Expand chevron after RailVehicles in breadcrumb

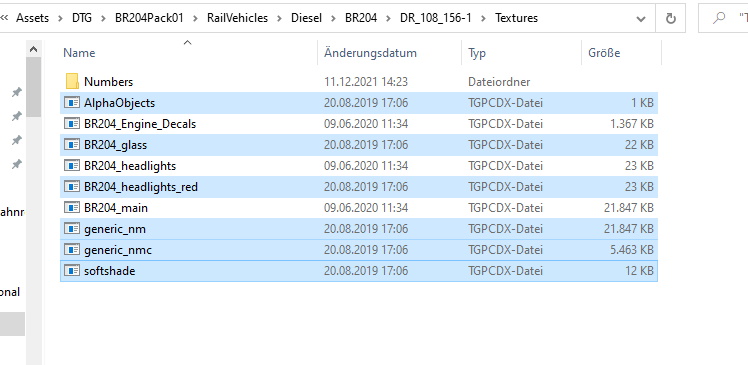pos(279,18)
